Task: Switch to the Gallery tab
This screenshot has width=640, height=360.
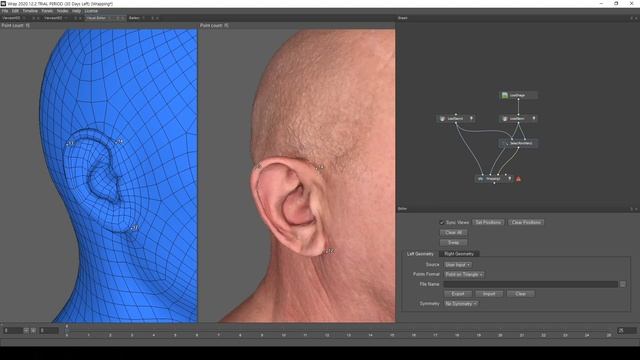Action: (x=134, y=18)
